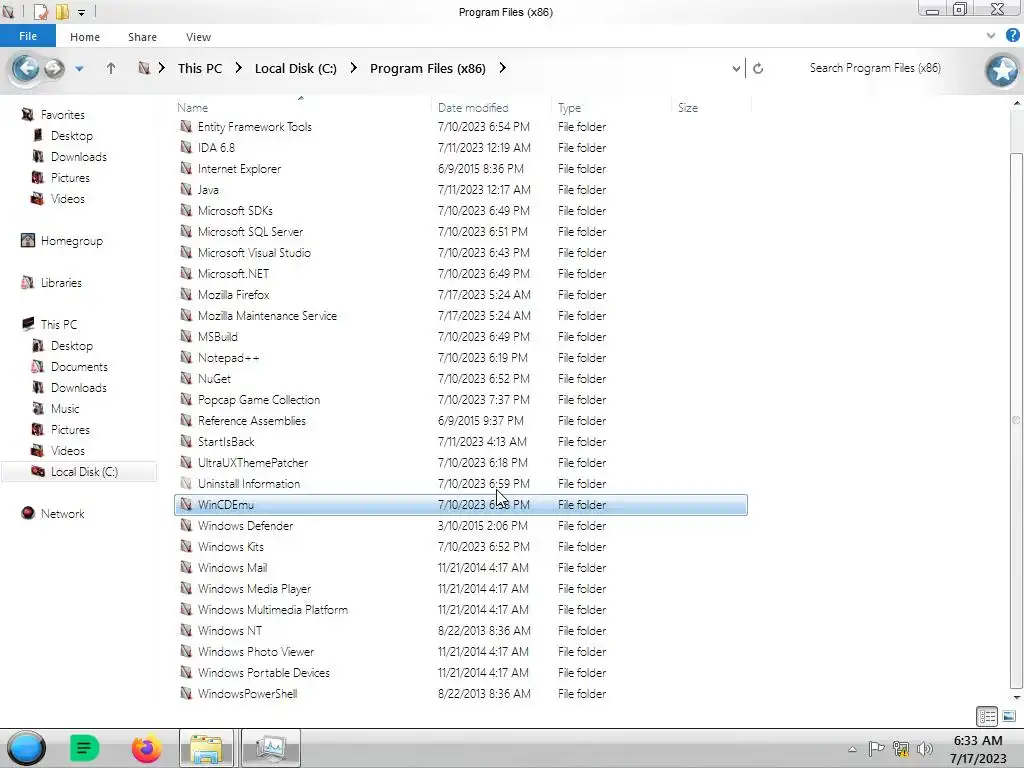Click scrollbar down arrow in file list
This screenshot has width=1024, height=768.
tap(1016, 697)
